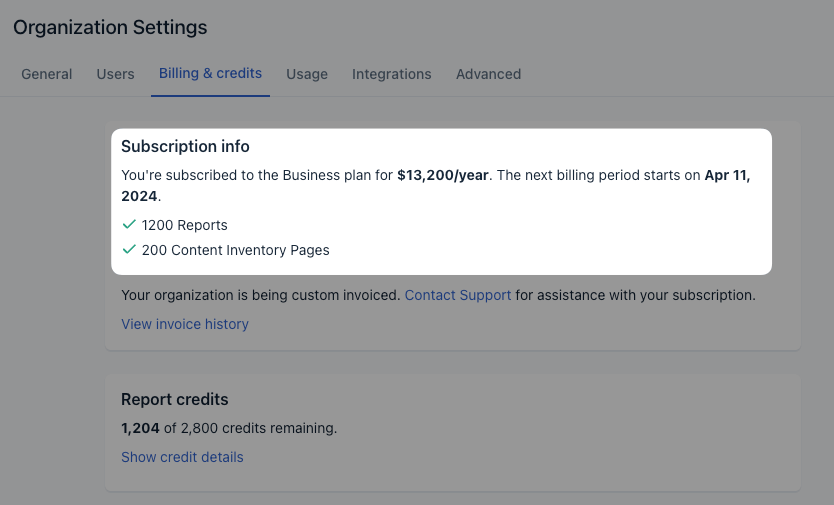Click the Contact Support link
The image size is (834, 505).
pos(458,296)
